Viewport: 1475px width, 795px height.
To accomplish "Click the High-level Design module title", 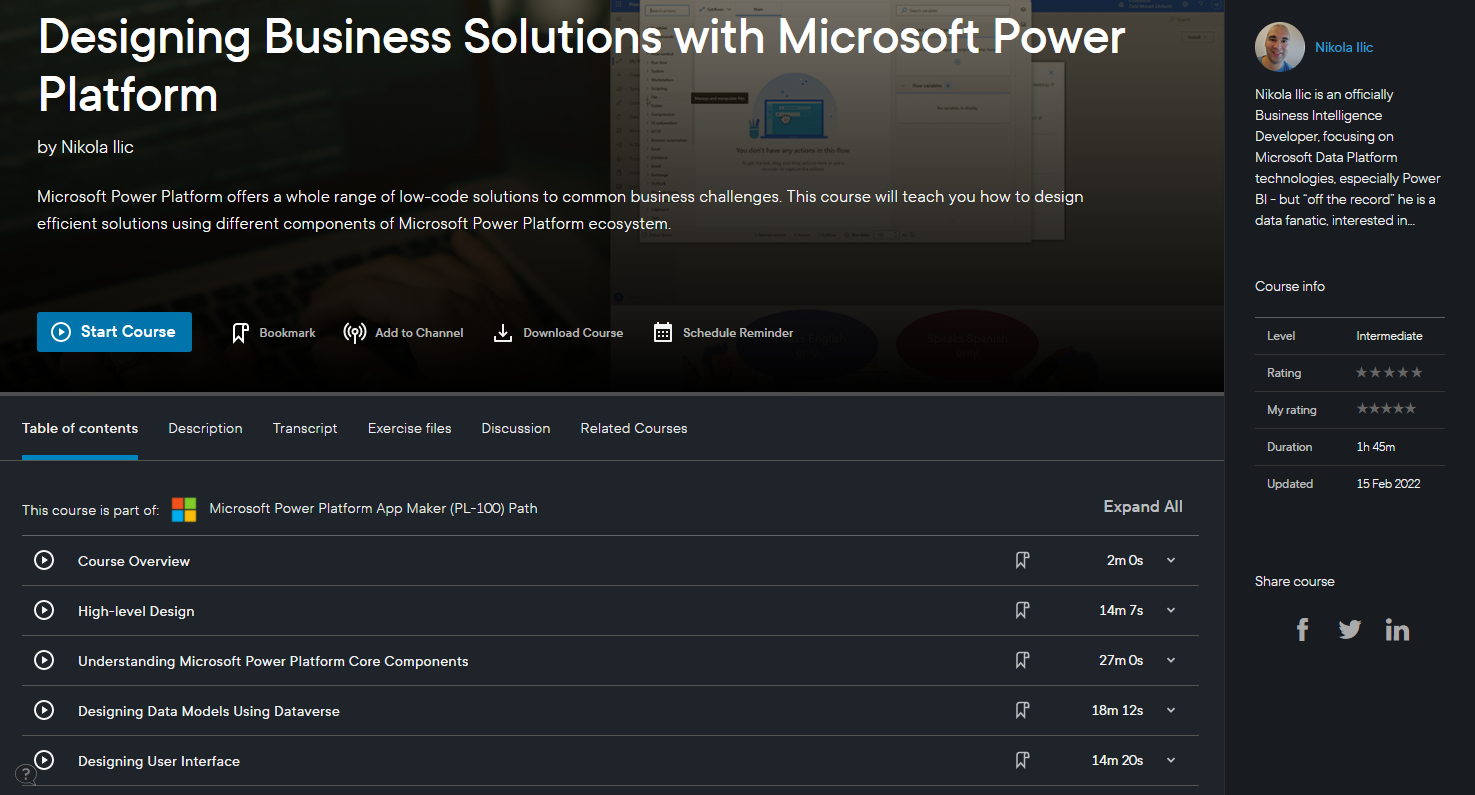I will pos(136,611).
